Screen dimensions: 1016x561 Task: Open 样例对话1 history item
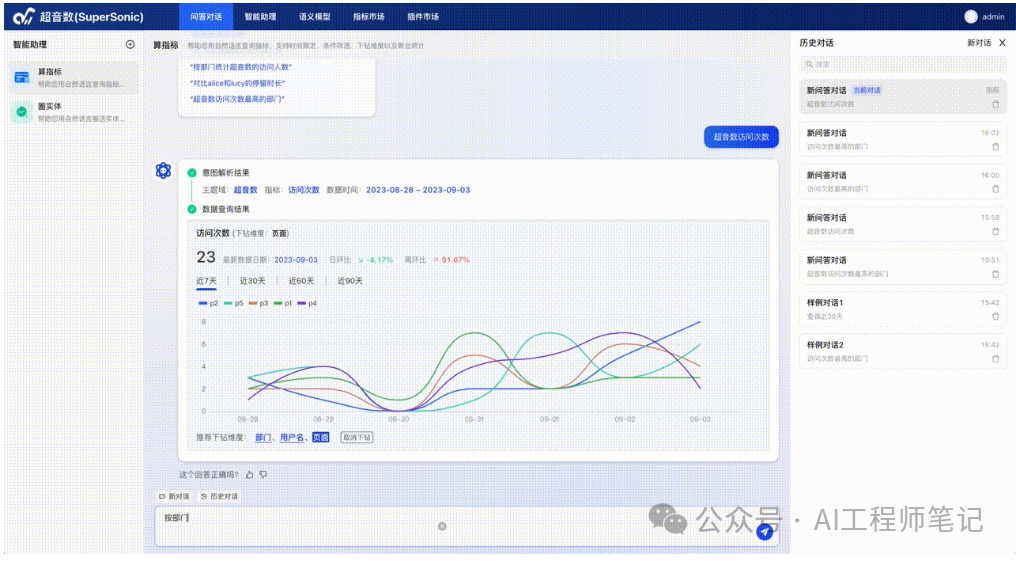click(x=903, y=309)
